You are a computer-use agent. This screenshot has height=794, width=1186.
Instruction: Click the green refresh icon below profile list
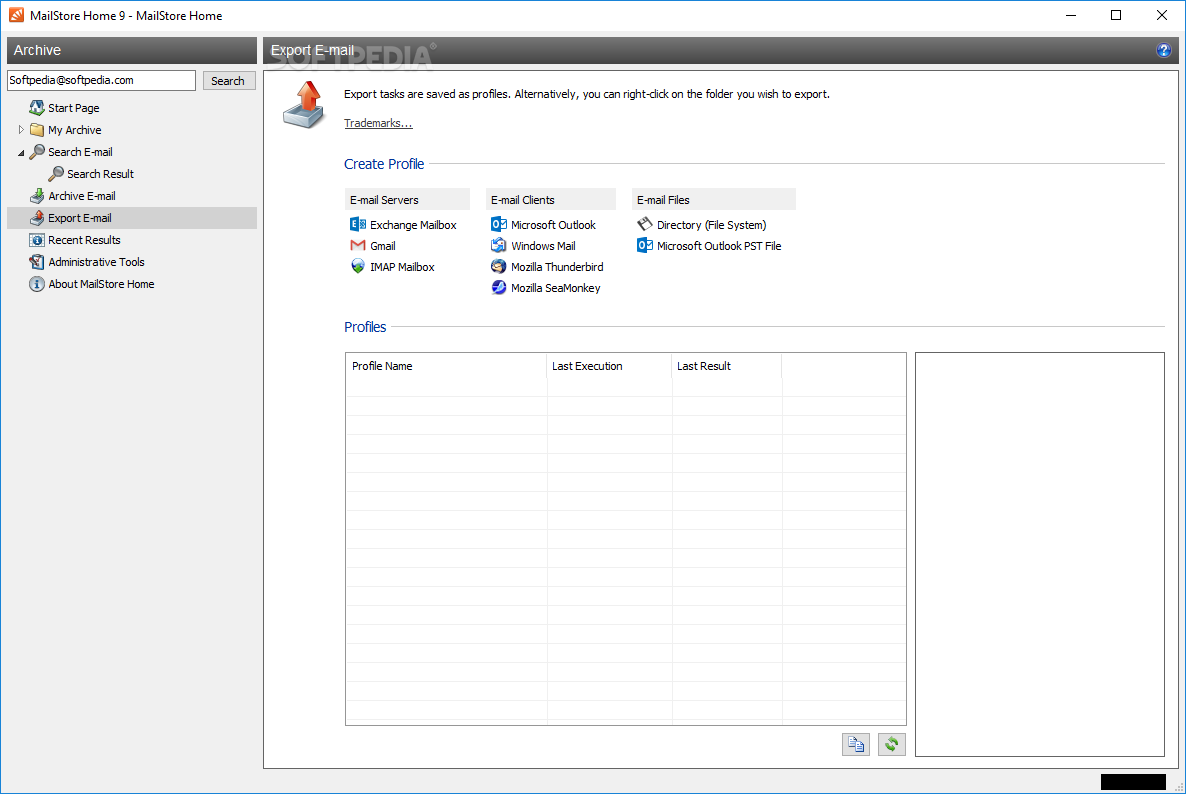coord(892,744)
